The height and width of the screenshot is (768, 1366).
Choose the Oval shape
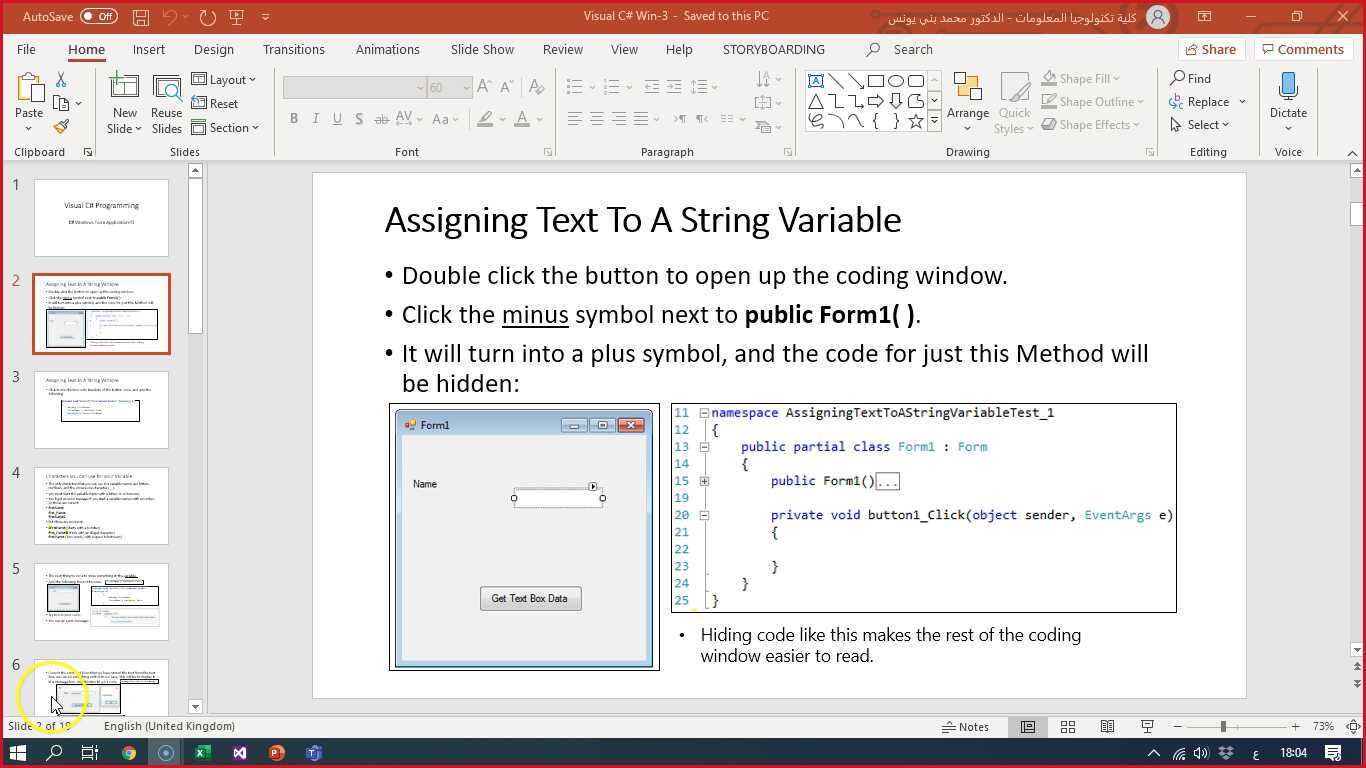896,81
